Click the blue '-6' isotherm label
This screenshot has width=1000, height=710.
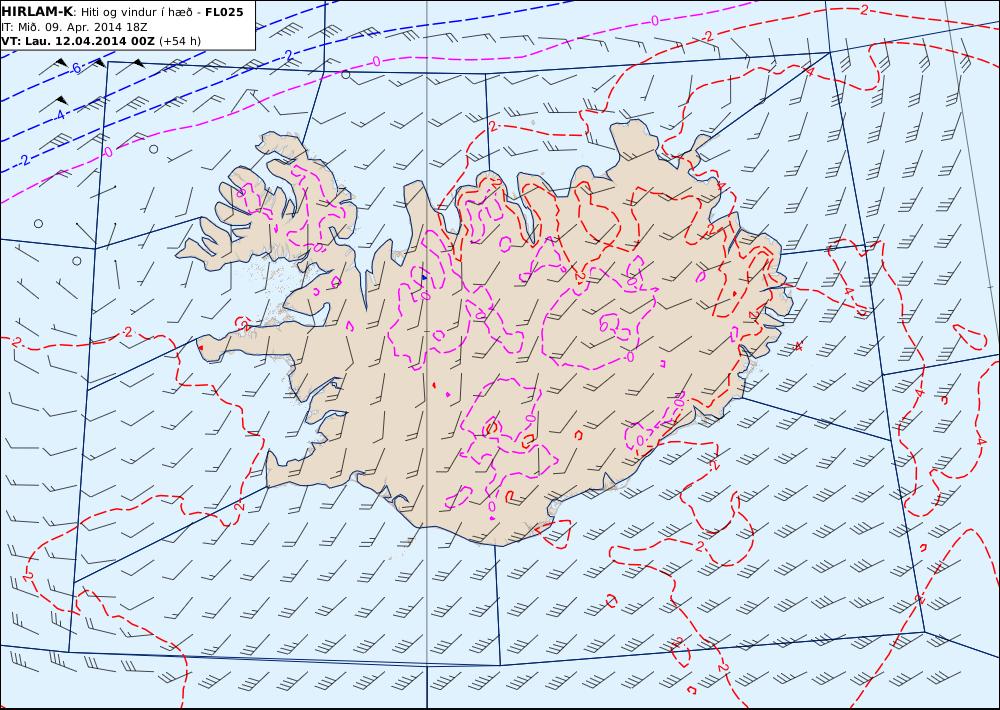75,68
